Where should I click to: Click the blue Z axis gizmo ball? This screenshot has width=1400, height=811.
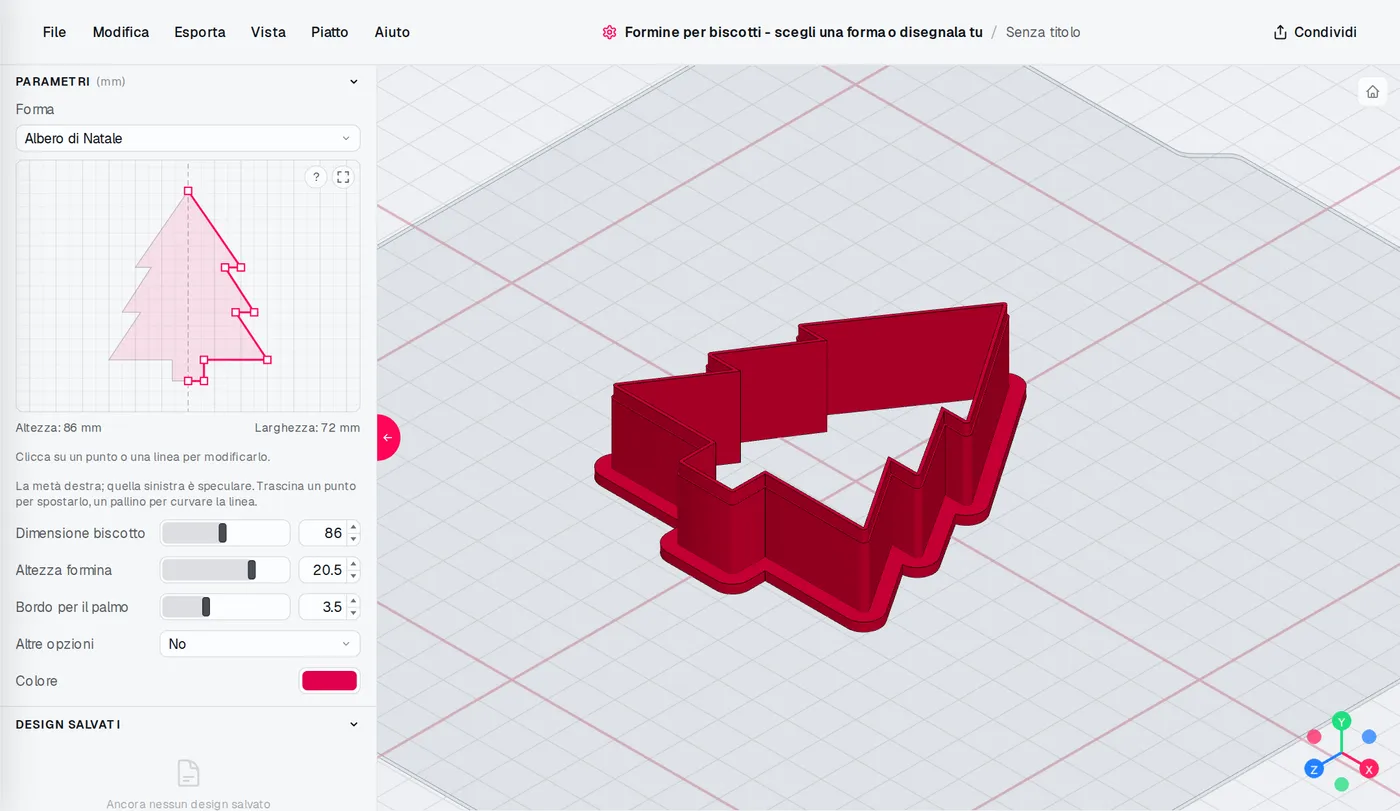1314,769
